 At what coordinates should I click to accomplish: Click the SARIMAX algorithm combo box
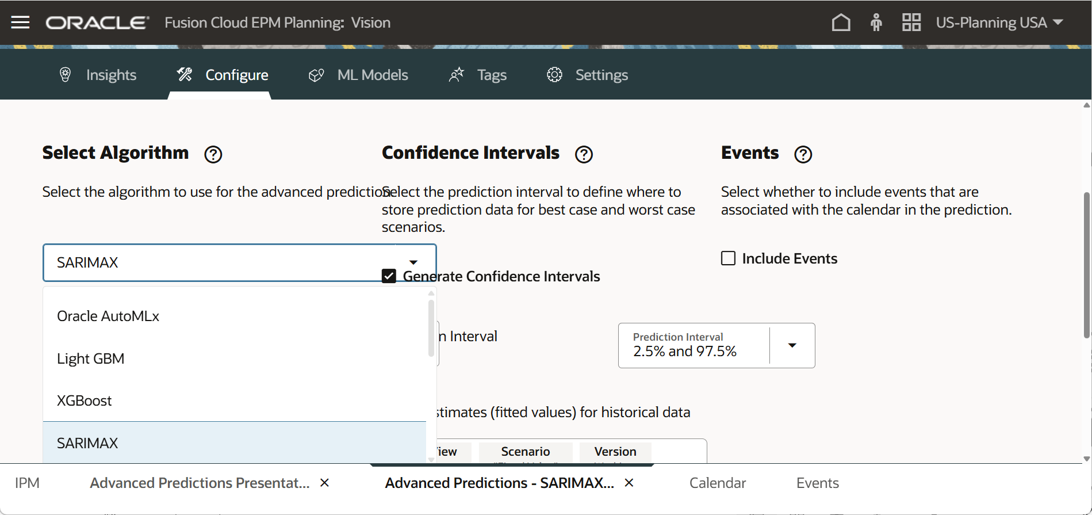(239, 263)
